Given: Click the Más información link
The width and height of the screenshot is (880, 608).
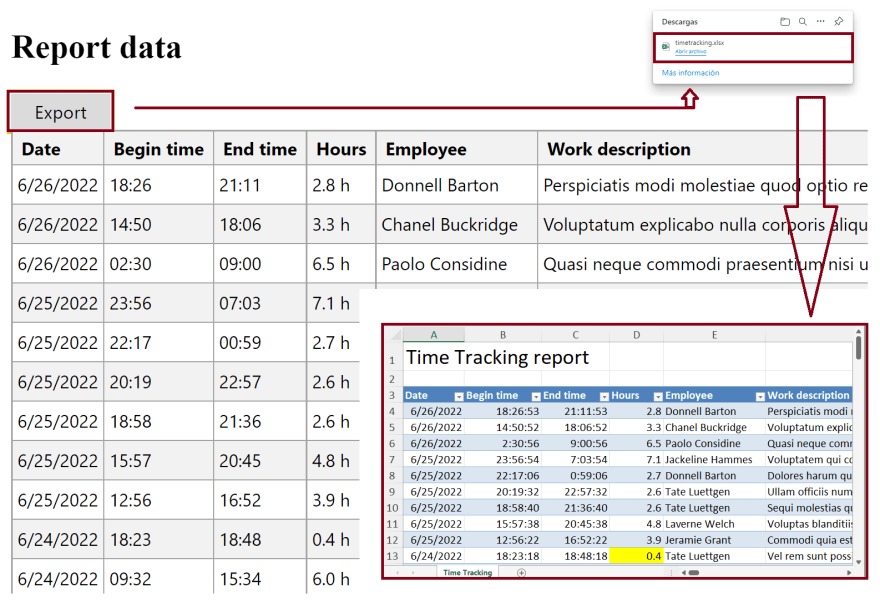Looking at the screenshot, I should (x=689, y=72).
